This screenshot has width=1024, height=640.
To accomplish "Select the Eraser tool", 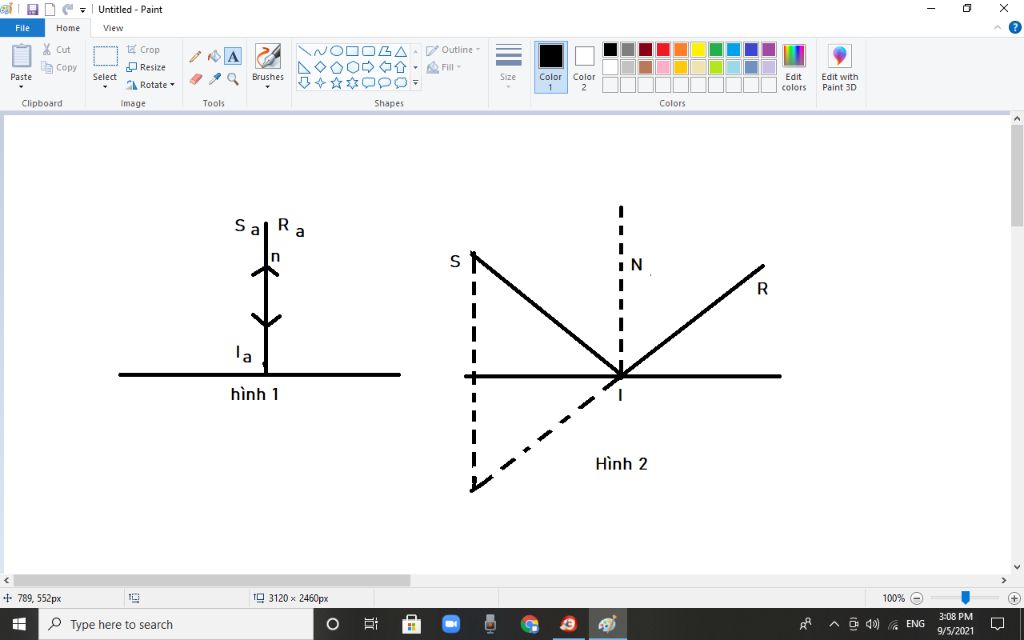I will (x=195, y=79).
